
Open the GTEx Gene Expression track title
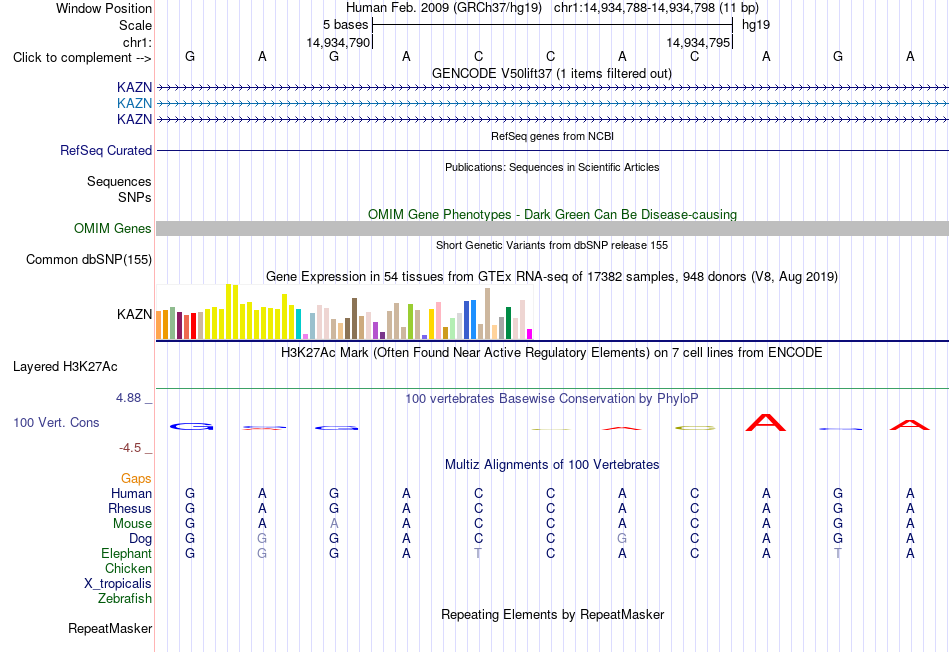pos(552,276)
